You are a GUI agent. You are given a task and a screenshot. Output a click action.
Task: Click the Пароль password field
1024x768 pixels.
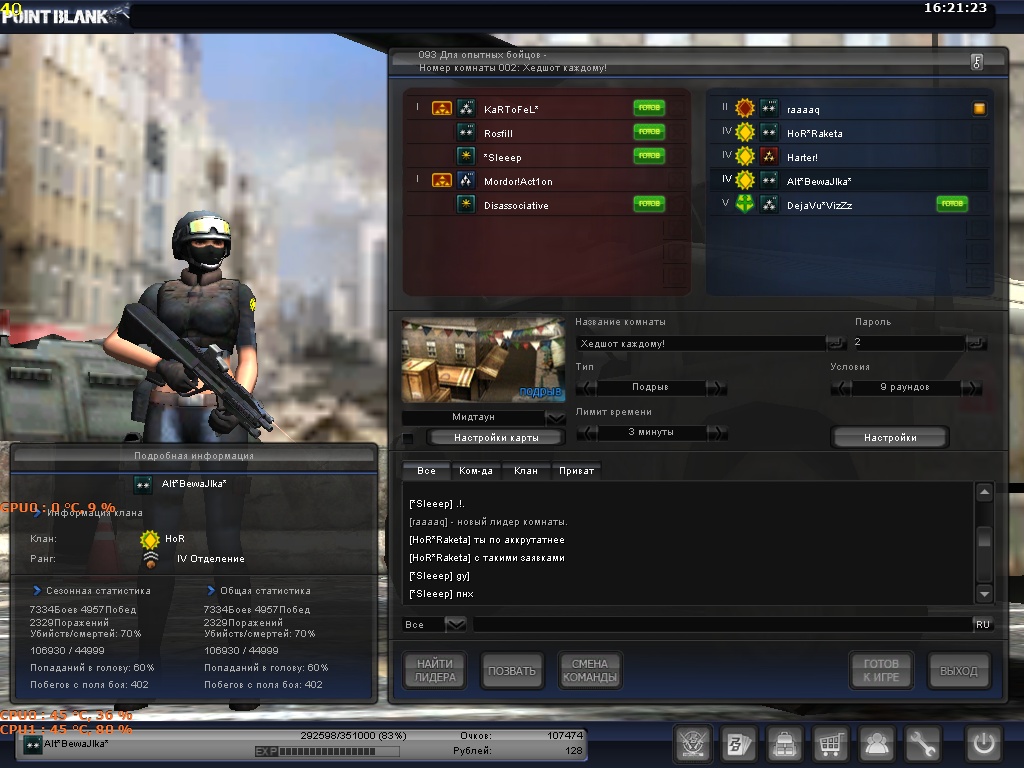[x=908, y=342]
